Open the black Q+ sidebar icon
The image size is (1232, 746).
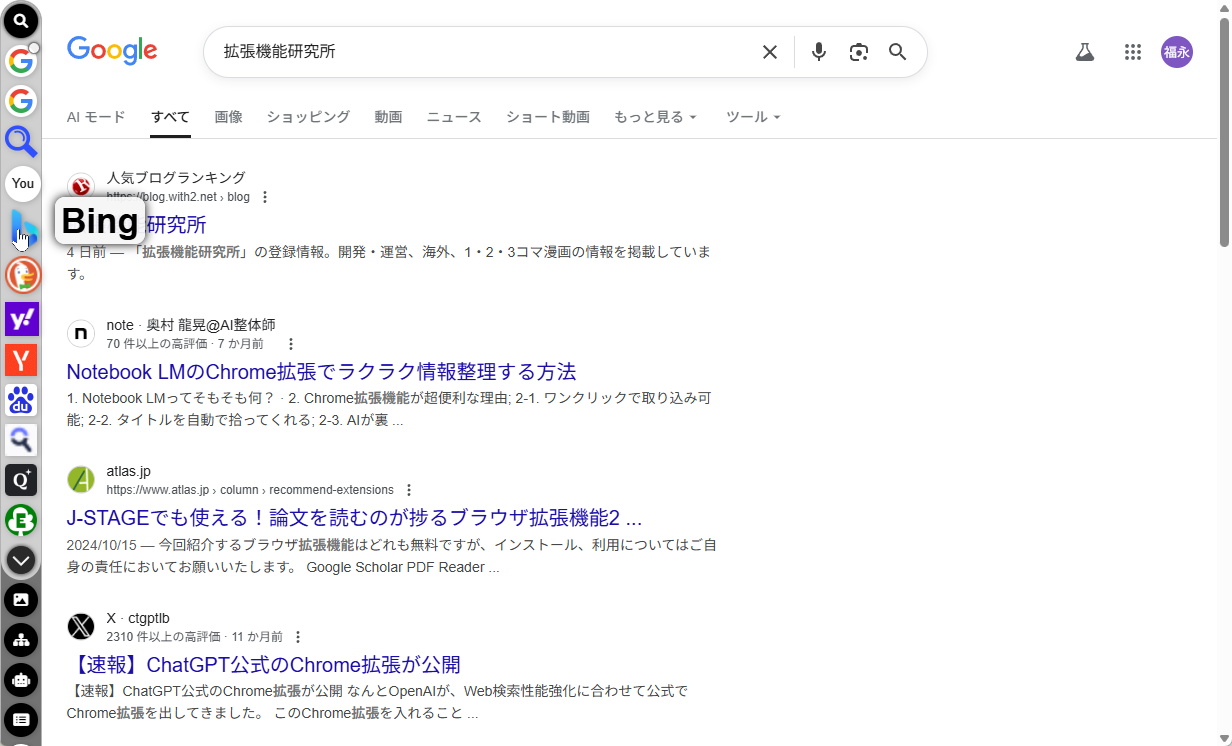click(x=21, y=480)
